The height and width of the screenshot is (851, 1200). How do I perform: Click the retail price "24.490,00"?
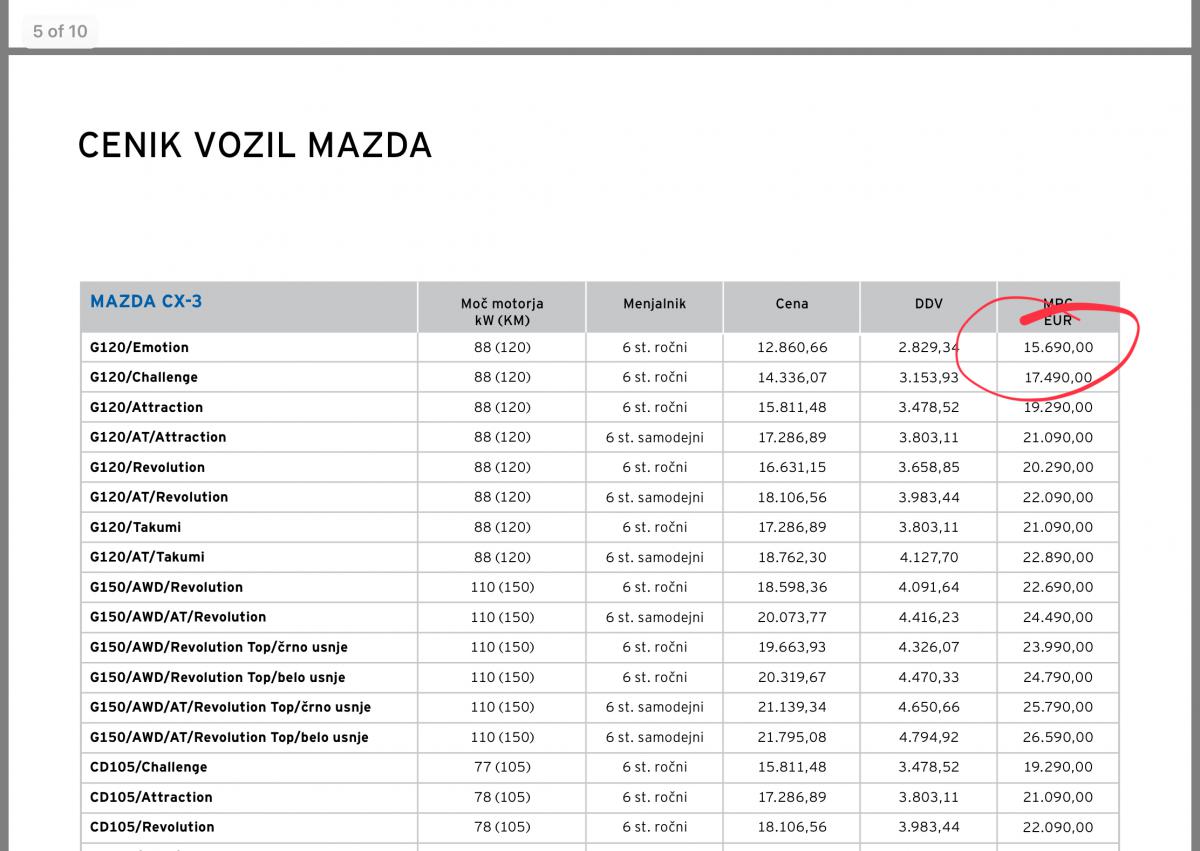tap(1058, 617)
